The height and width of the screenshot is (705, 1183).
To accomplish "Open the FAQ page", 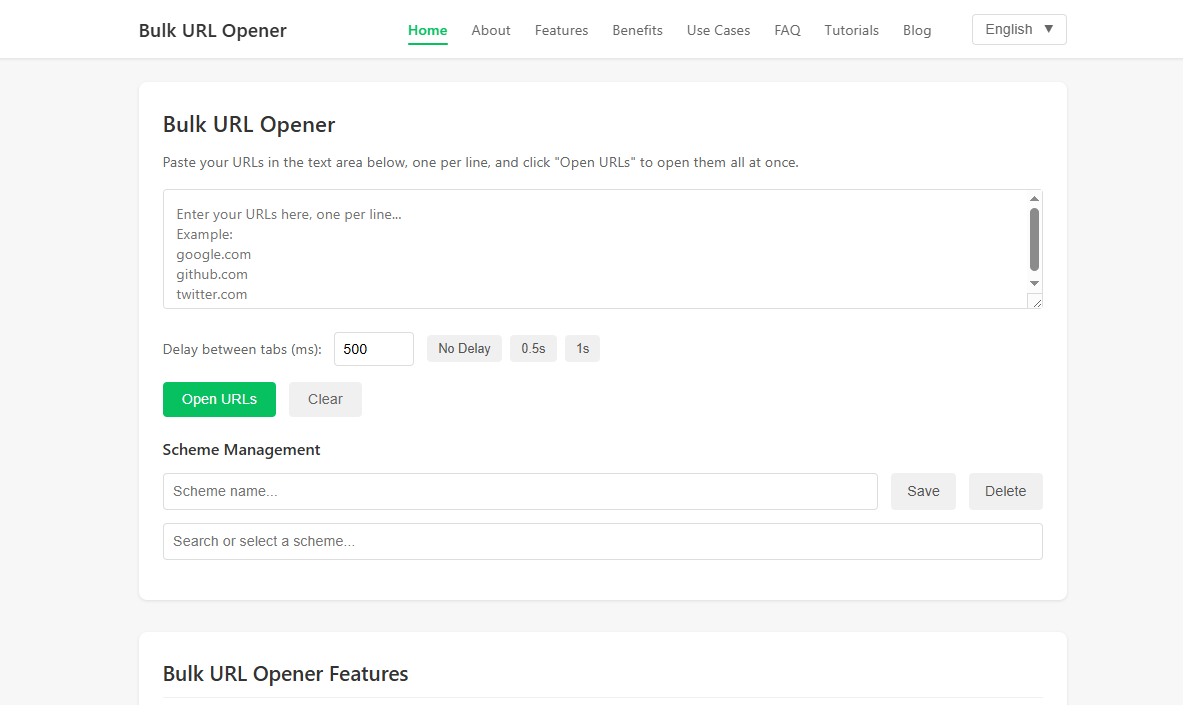I will point(787,30).
